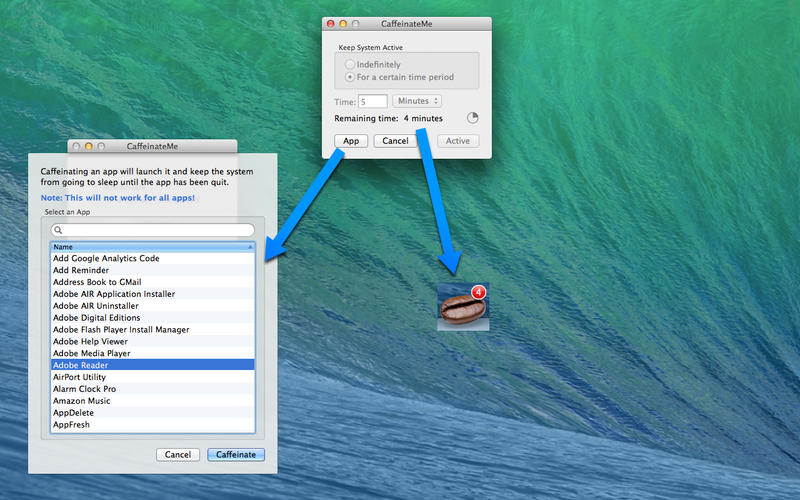Click the App button
The width and height of the screenshot is (800, 500).
[x=351, y=141]
